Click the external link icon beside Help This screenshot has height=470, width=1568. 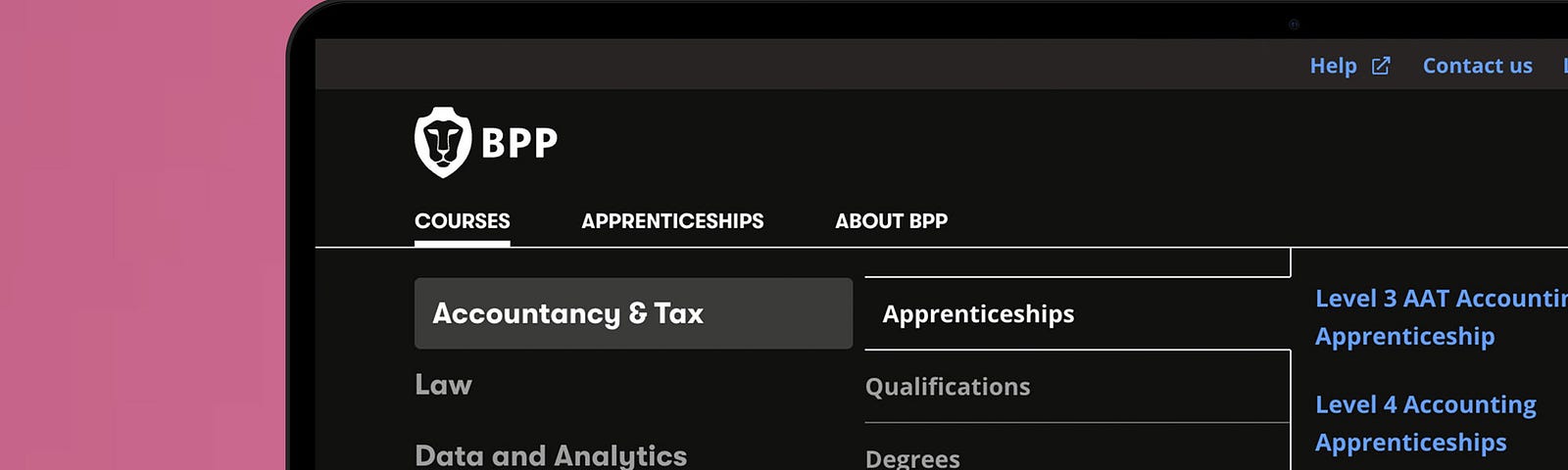(x=1381, y=66)
